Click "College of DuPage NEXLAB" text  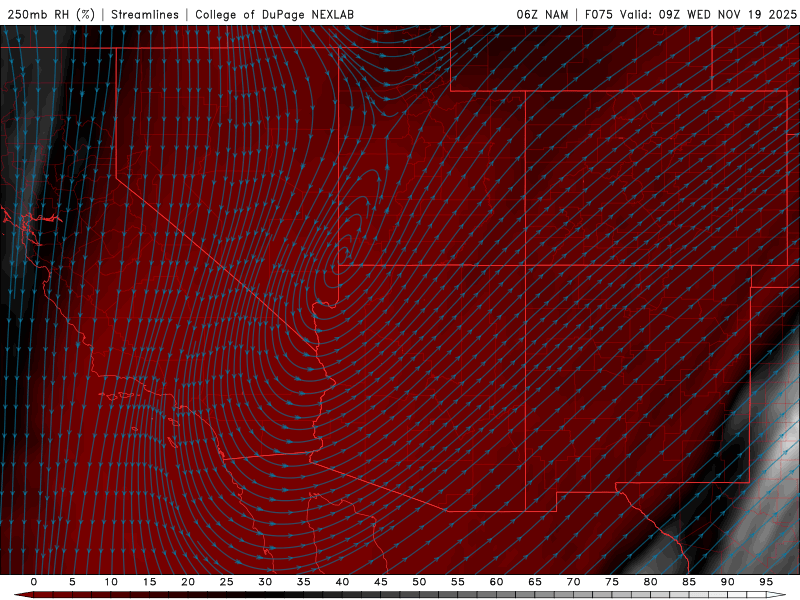274,14
